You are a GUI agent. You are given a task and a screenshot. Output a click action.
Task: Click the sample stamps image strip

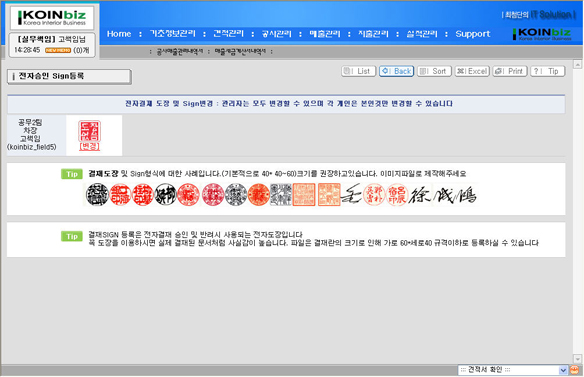(x=280, y=194)
